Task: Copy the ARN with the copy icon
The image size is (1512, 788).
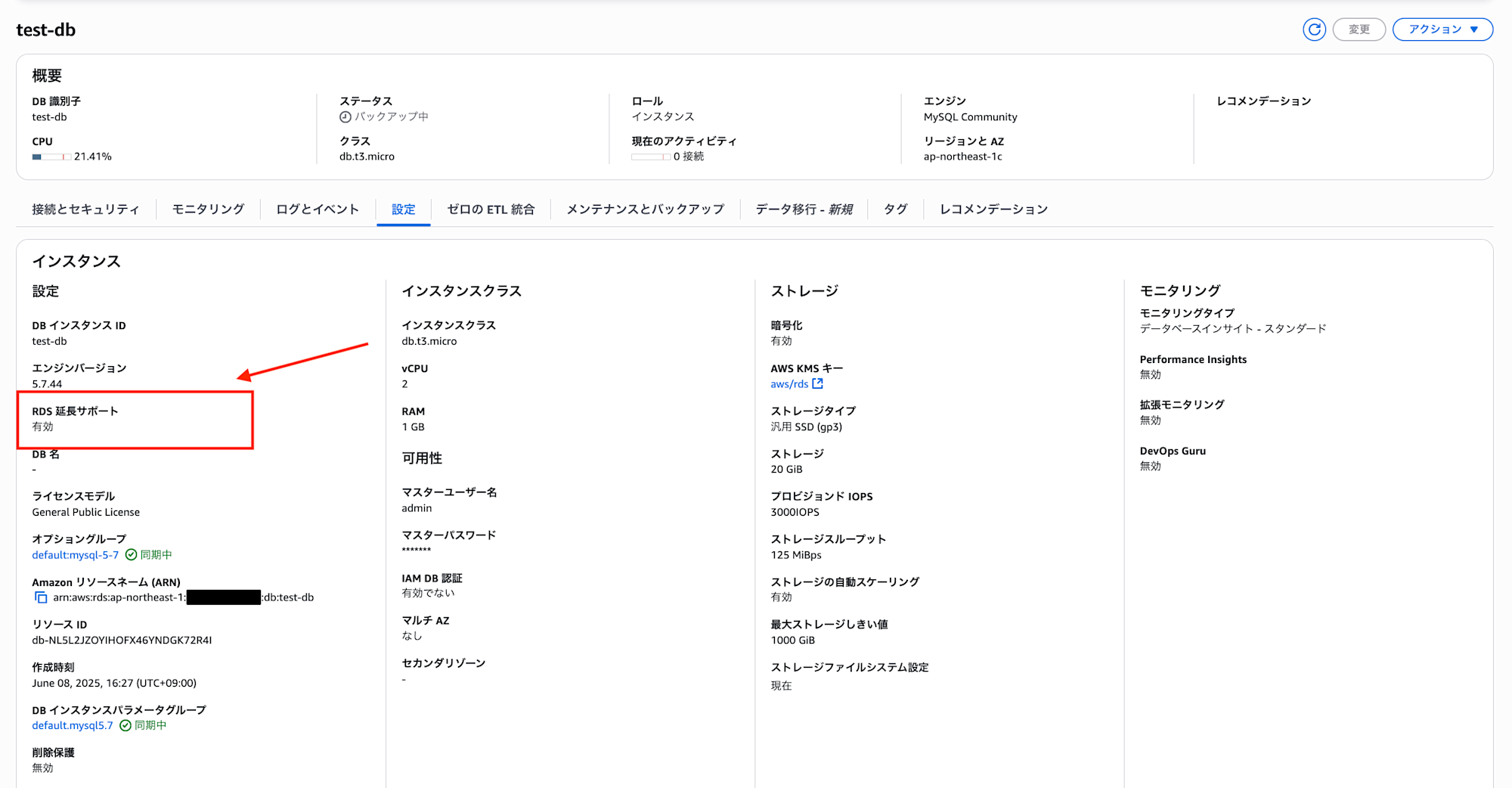Action: [41, 597]
